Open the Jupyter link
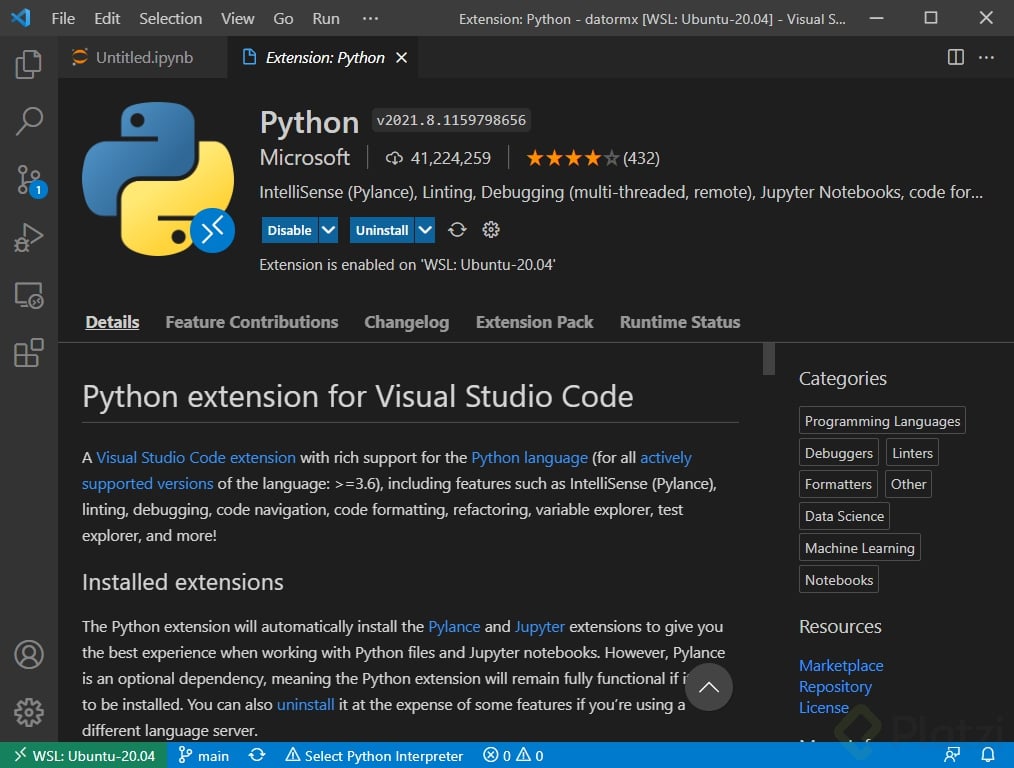 (539, 626)
